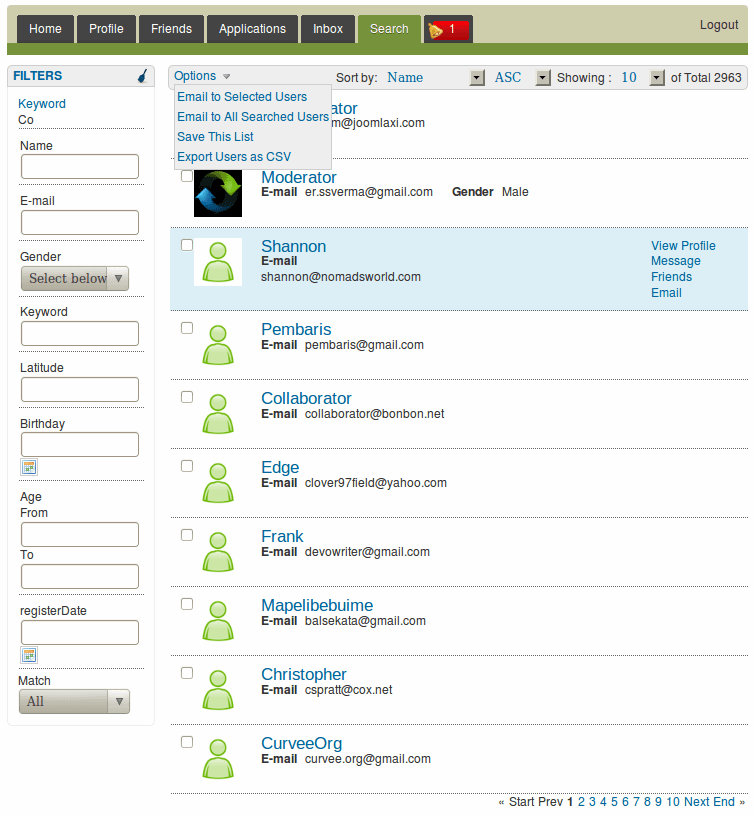Choose Email to All Searched Users
The image size is (754, 816).
tap(253, 117)
